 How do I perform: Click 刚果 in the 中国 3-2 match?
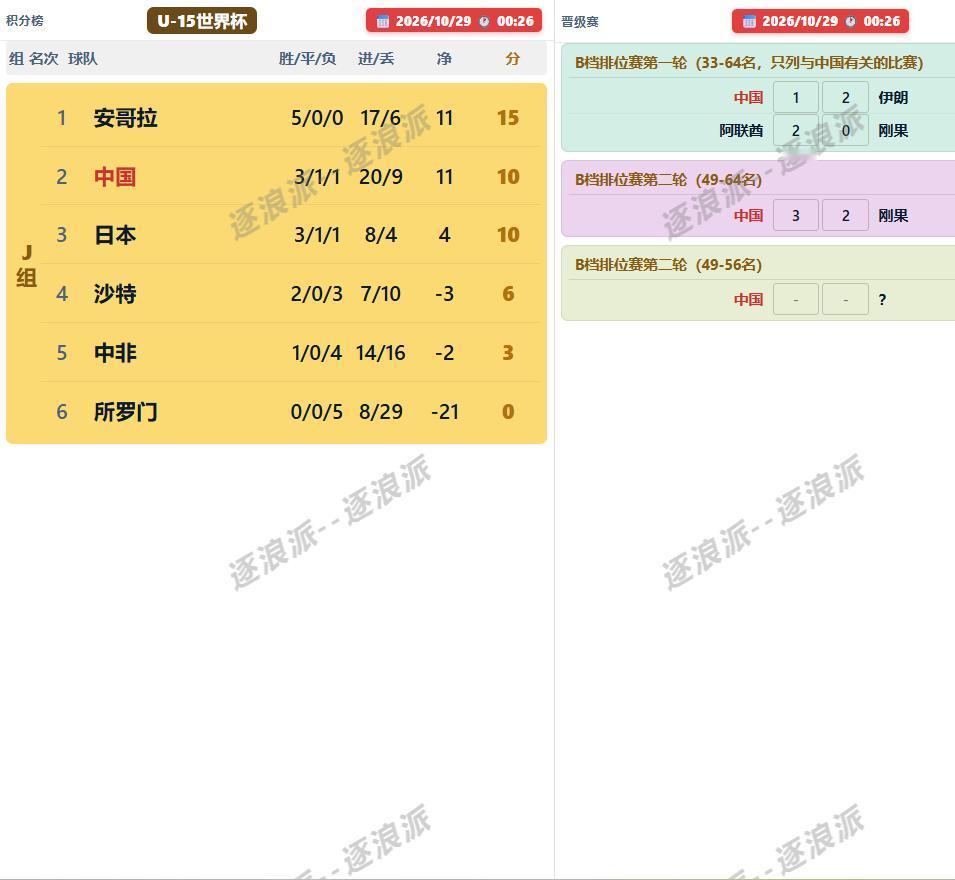[x=893, y=215]
